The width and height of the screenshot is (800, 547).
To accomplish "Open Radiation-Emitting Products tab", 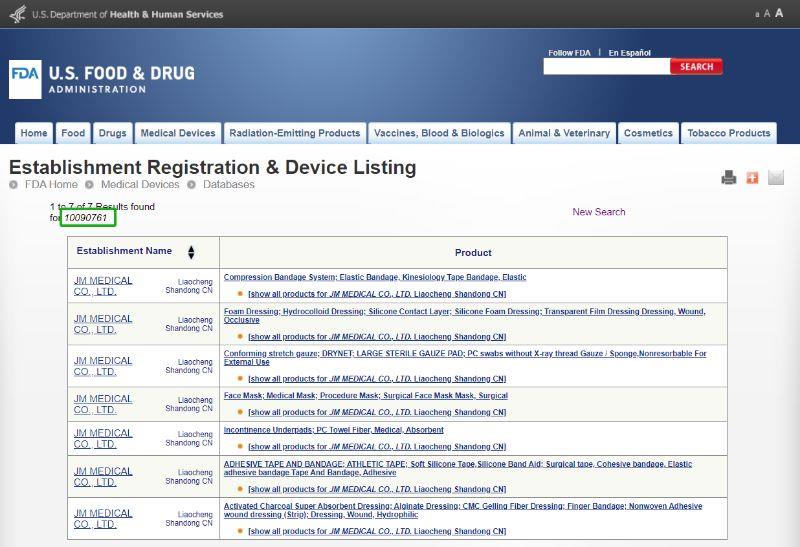I will click(294, 133).
